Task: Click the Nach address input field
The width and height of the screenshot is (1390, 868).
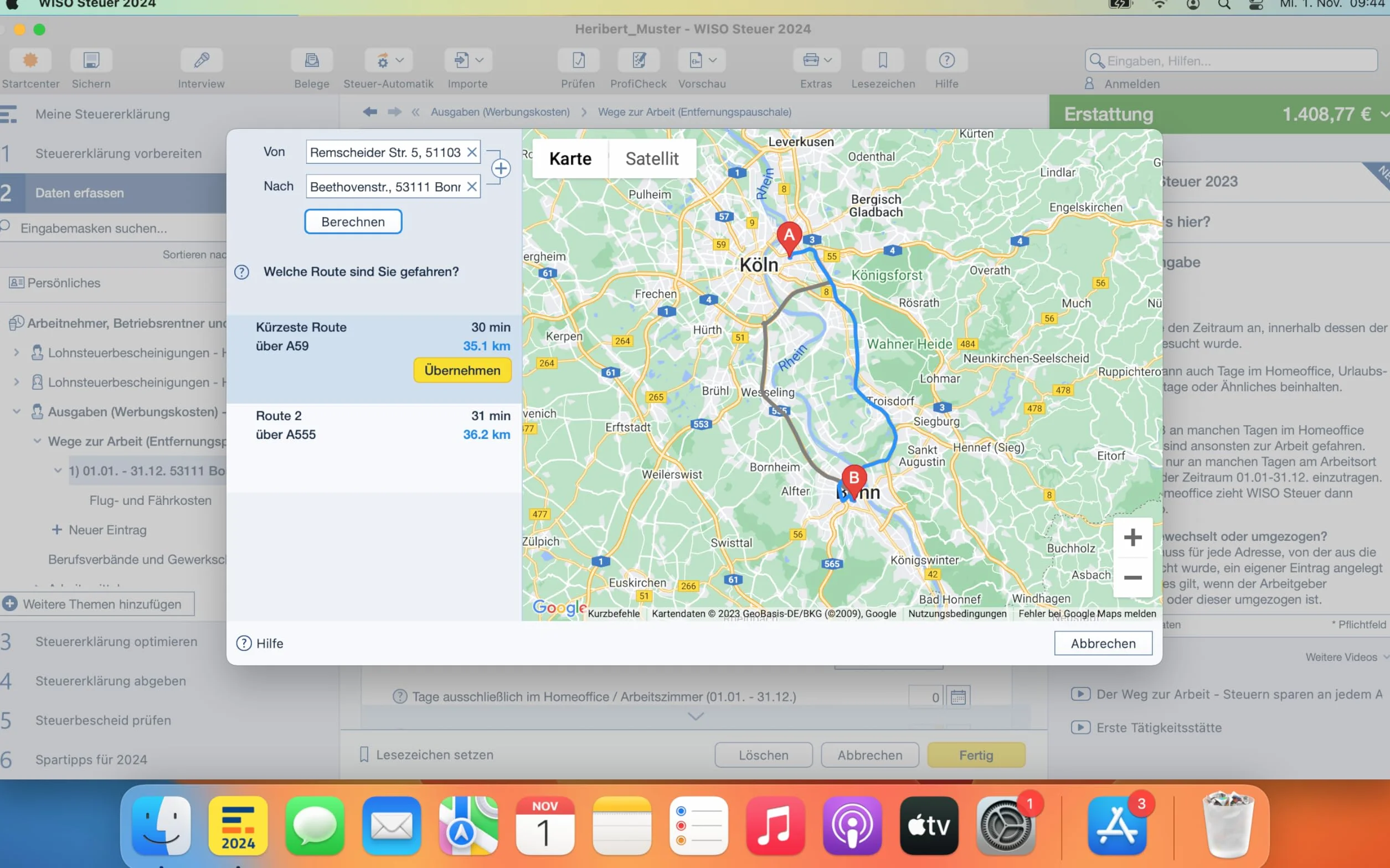Action: click(x=386, y=187)
